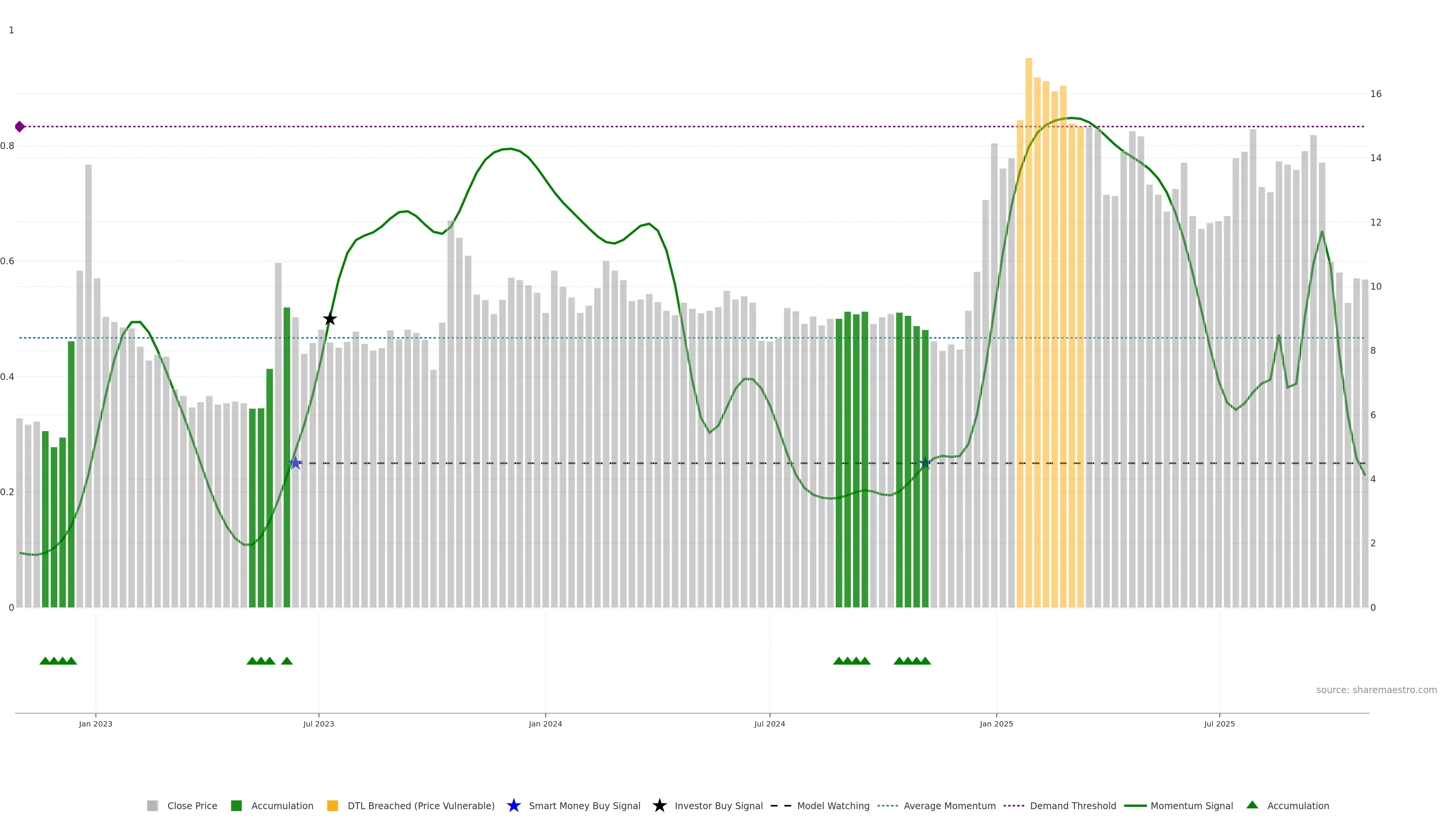
Task: Click blue Smart Money star near Jul 2023
Action: pyautogui.click(x=295, y=463)
